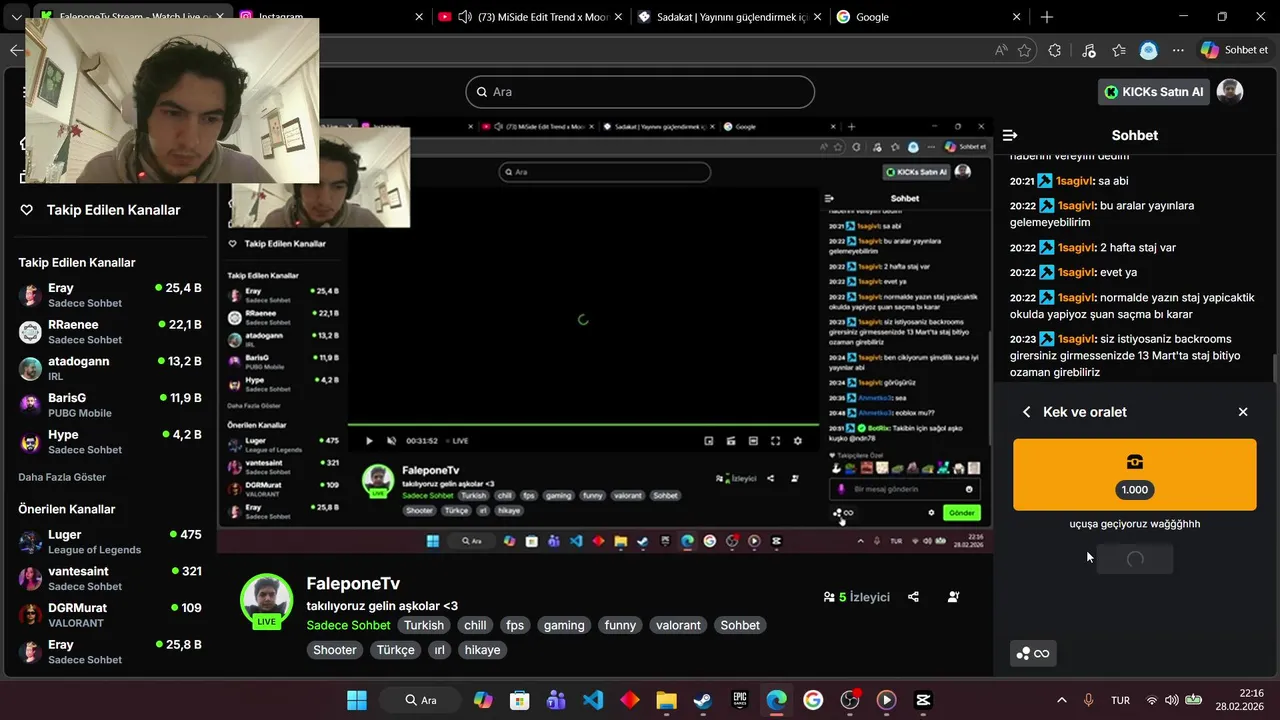Open OBS Studio from the taskbar
The width and height of the screenshot is (1280, 720).
pos(850,700)
